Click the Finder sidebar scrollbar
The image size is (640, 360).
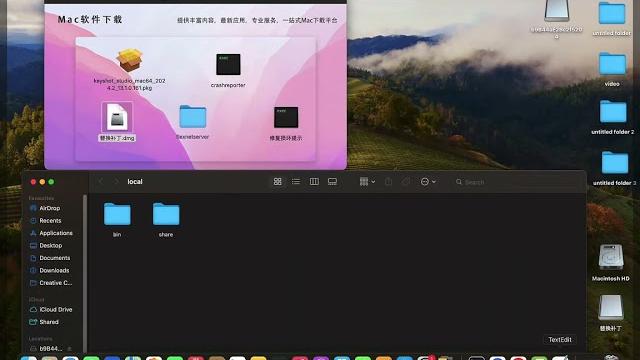click(x=85, y=273)
